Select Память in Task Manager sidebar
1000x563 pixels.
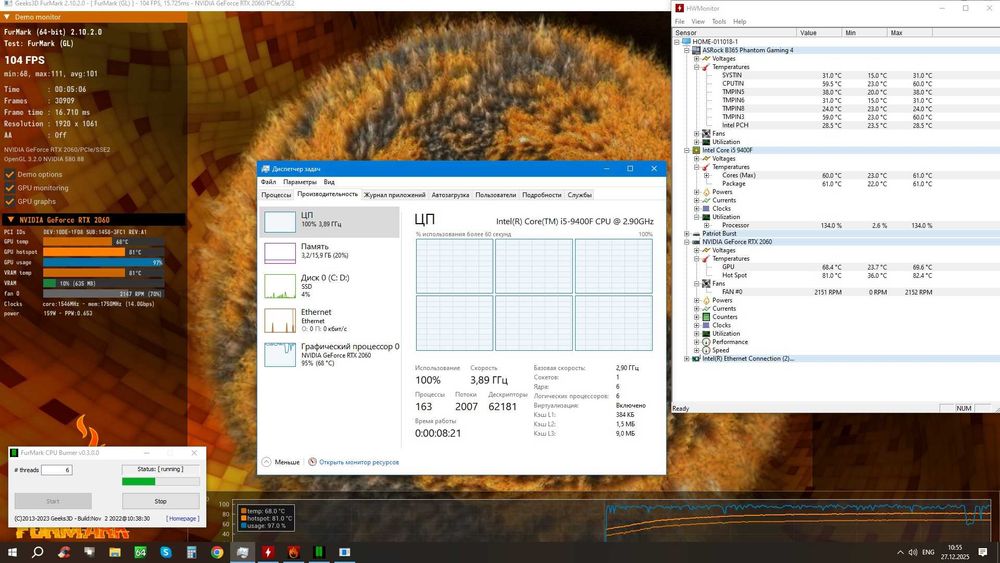point(330,252)
